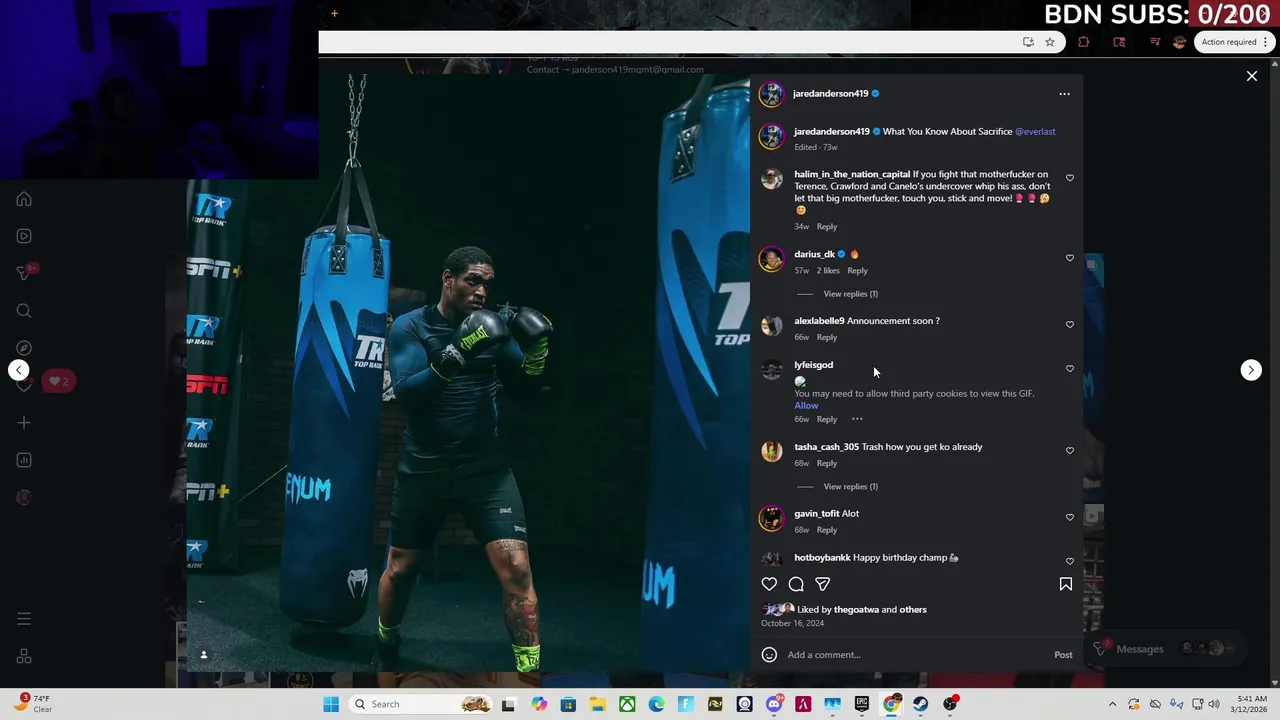1280x720 pixels.
Task: Open Reels in Instagram sidebar
Action: (24, 236)
